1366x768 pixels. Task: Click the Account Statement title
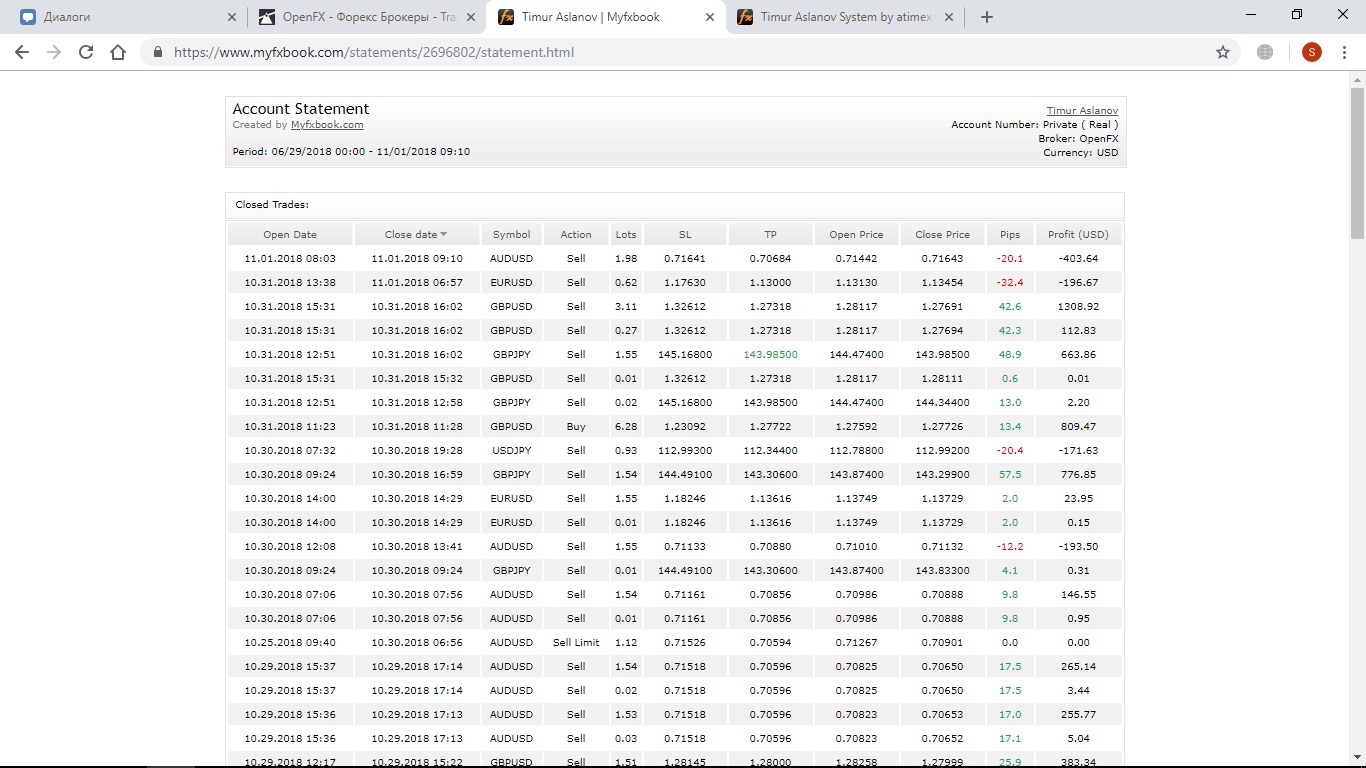[301, 109]
